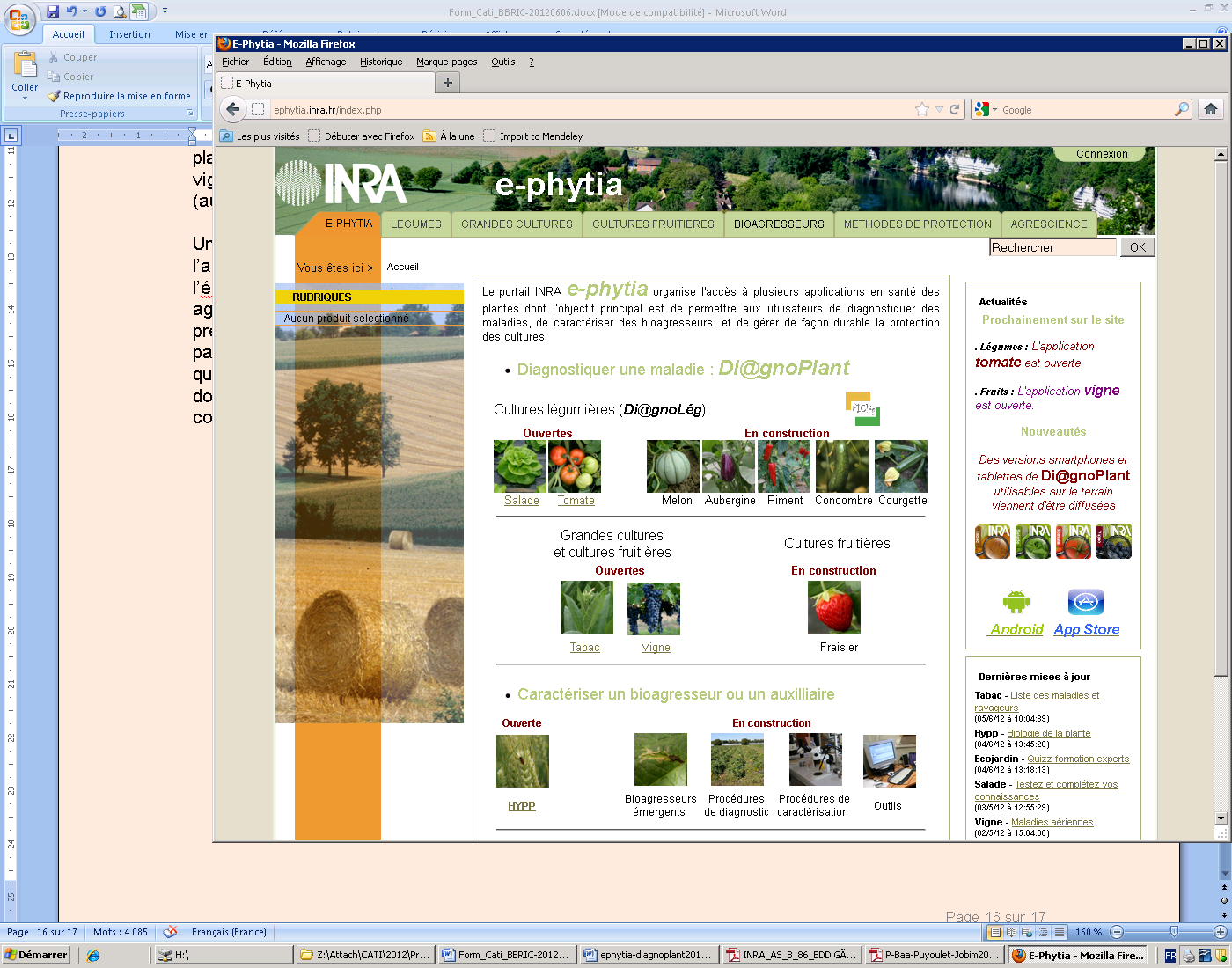Image resolution: width=1232 pixels, height=968 pixels.
Task: Open the Tabac link
Action: pyautogui.click(x=584, y=648)
